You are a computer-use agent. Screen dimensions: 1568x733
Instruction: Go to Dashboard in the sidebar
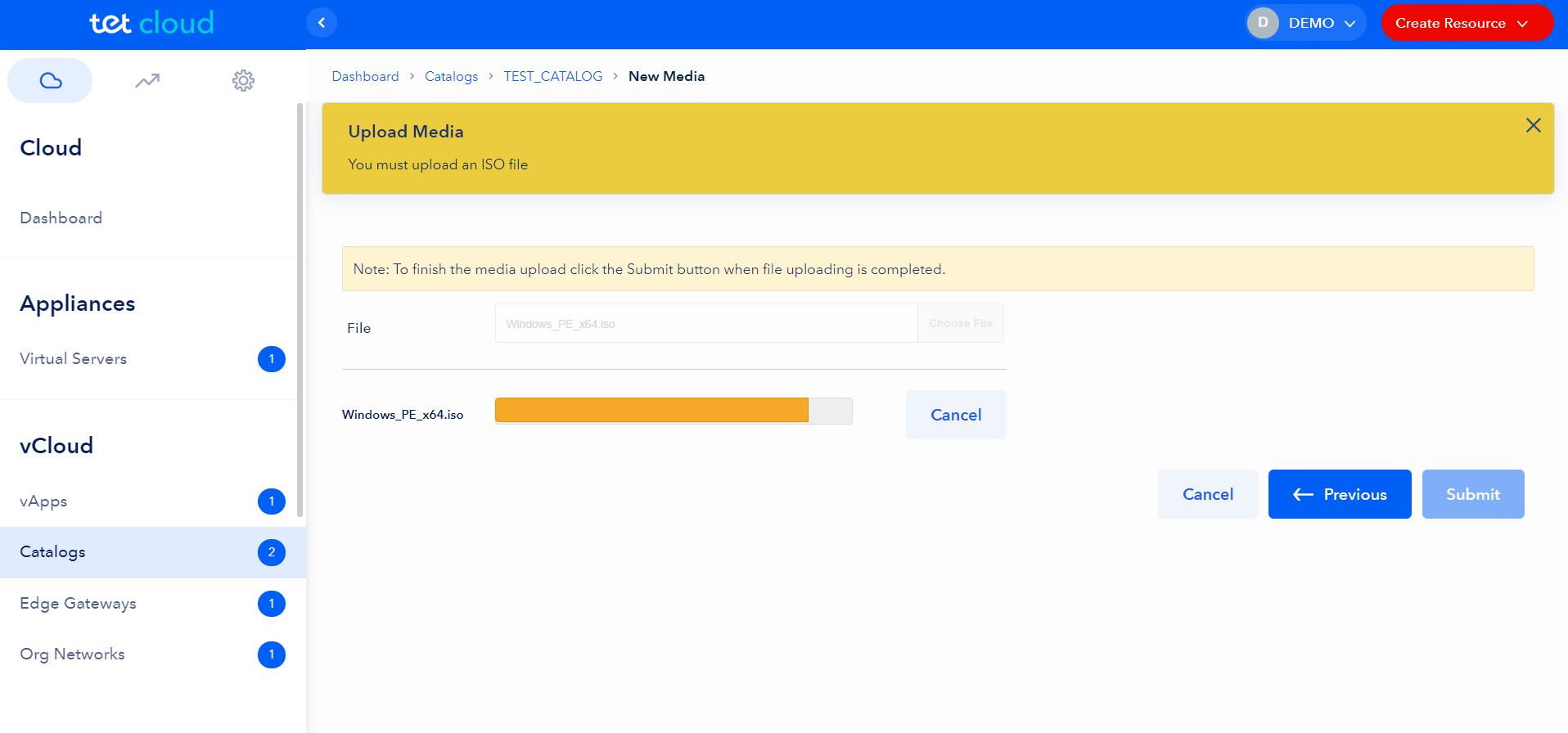click(x=61, y=218)
